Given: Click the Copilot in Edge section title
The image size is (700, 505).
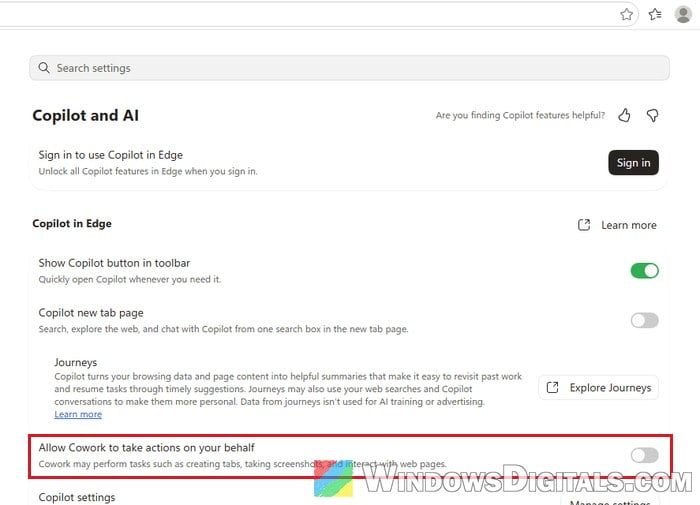Looking at the screenshot, I should 72,224.
